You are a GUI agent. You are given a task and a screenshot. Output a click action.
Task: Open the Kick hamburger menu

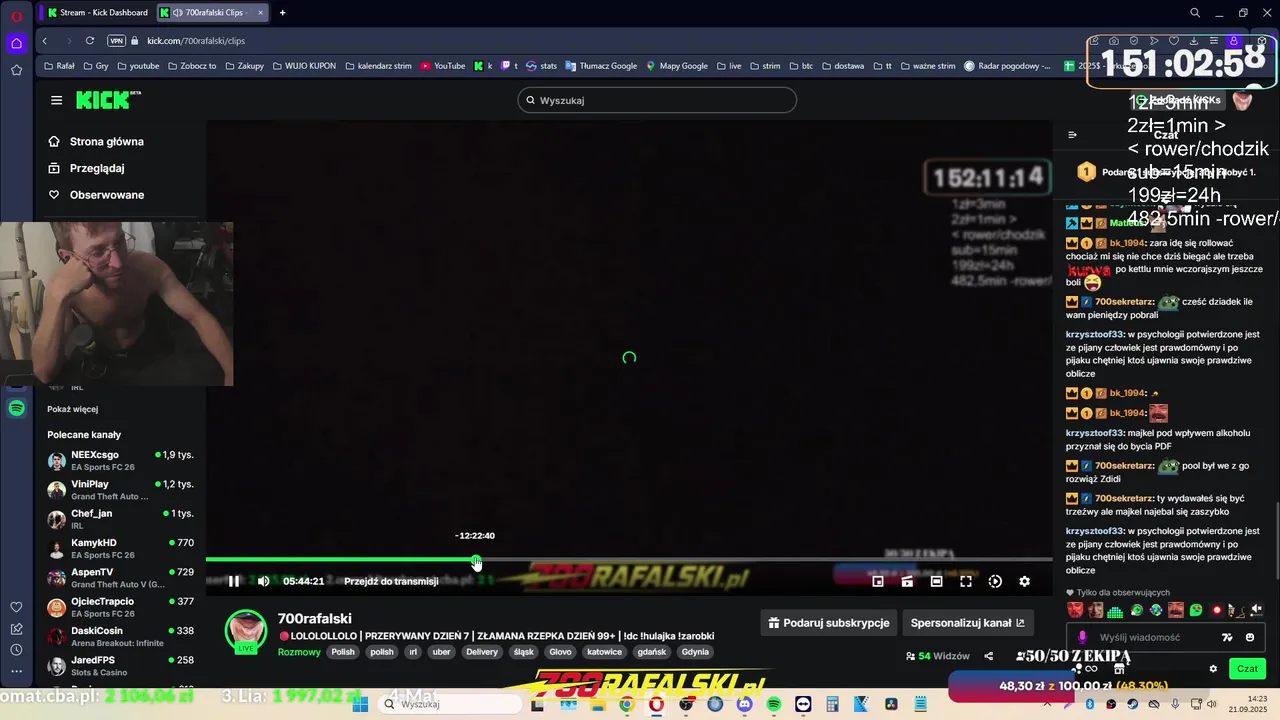56,100
